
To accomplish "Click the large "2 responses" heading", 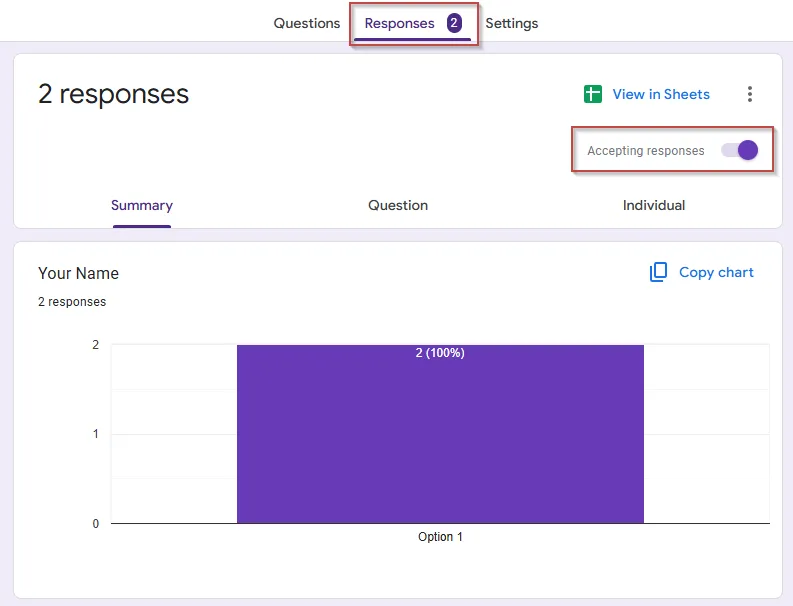I will point(113,94).
